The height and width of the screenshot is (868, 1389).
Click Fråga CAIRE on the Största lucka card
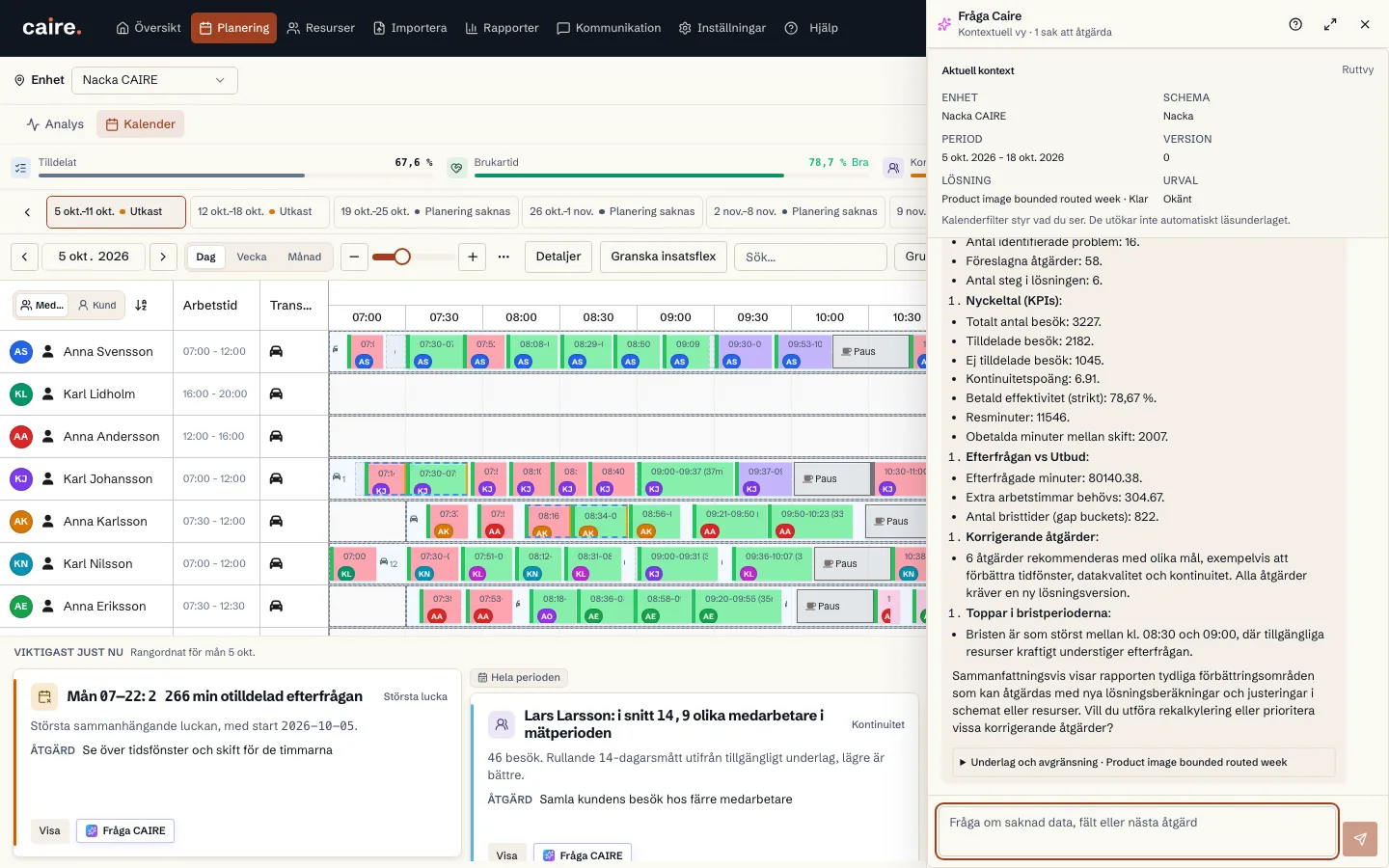click(125, 831)
